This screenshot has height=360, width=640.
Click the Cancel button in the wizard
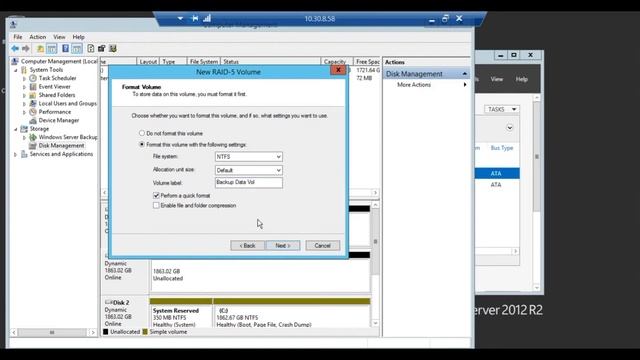322,245
